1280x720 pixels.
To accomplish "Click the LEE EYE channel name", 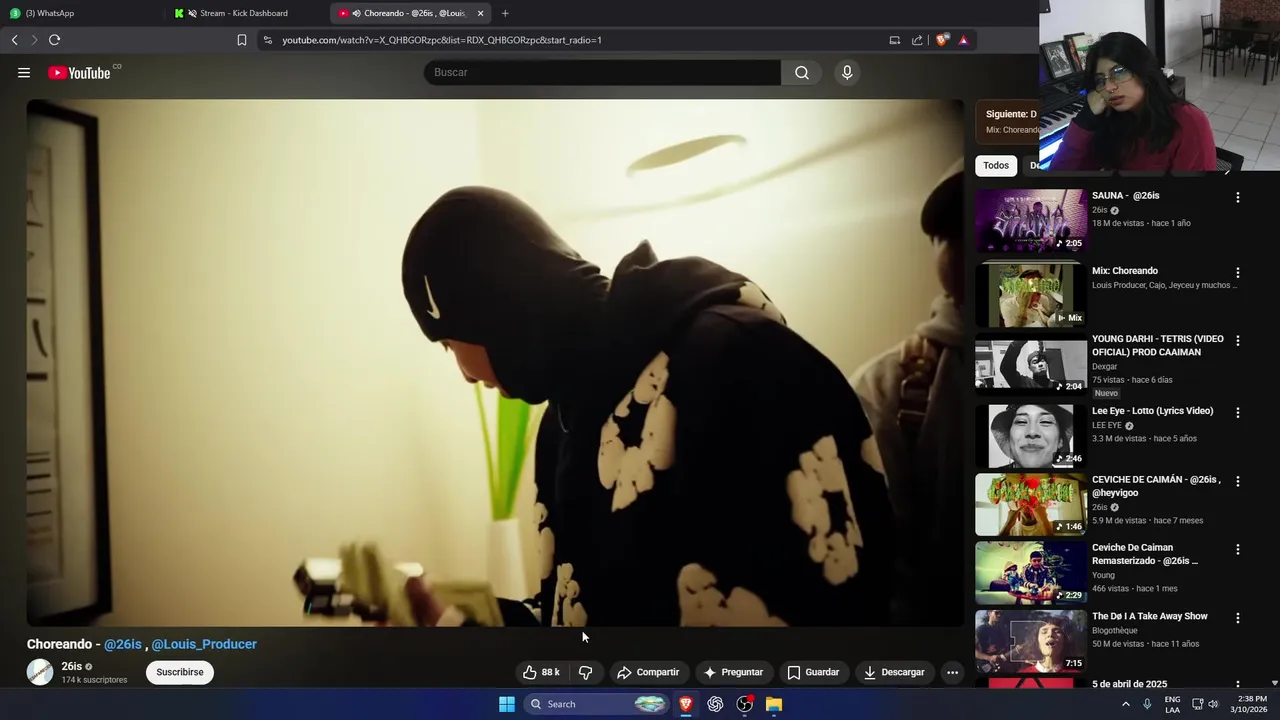I will coord(1107,425).
